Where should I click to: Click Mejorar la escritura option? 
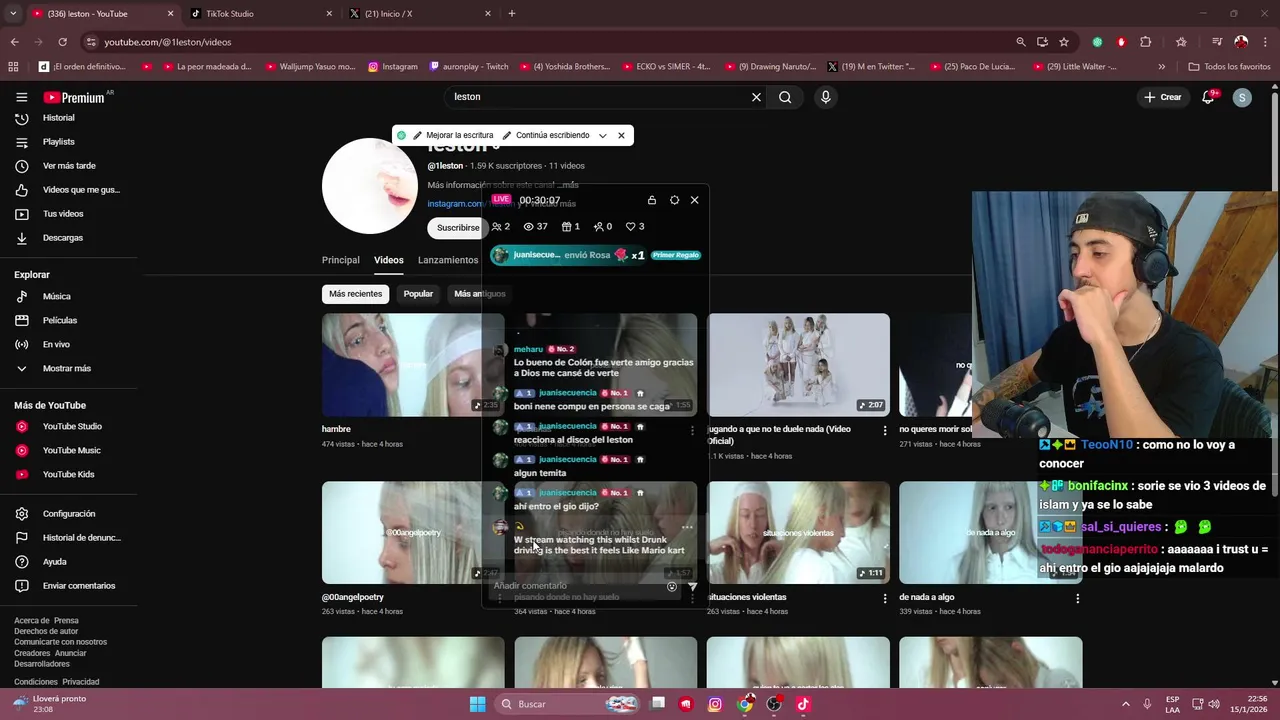(x=453, y=135)
